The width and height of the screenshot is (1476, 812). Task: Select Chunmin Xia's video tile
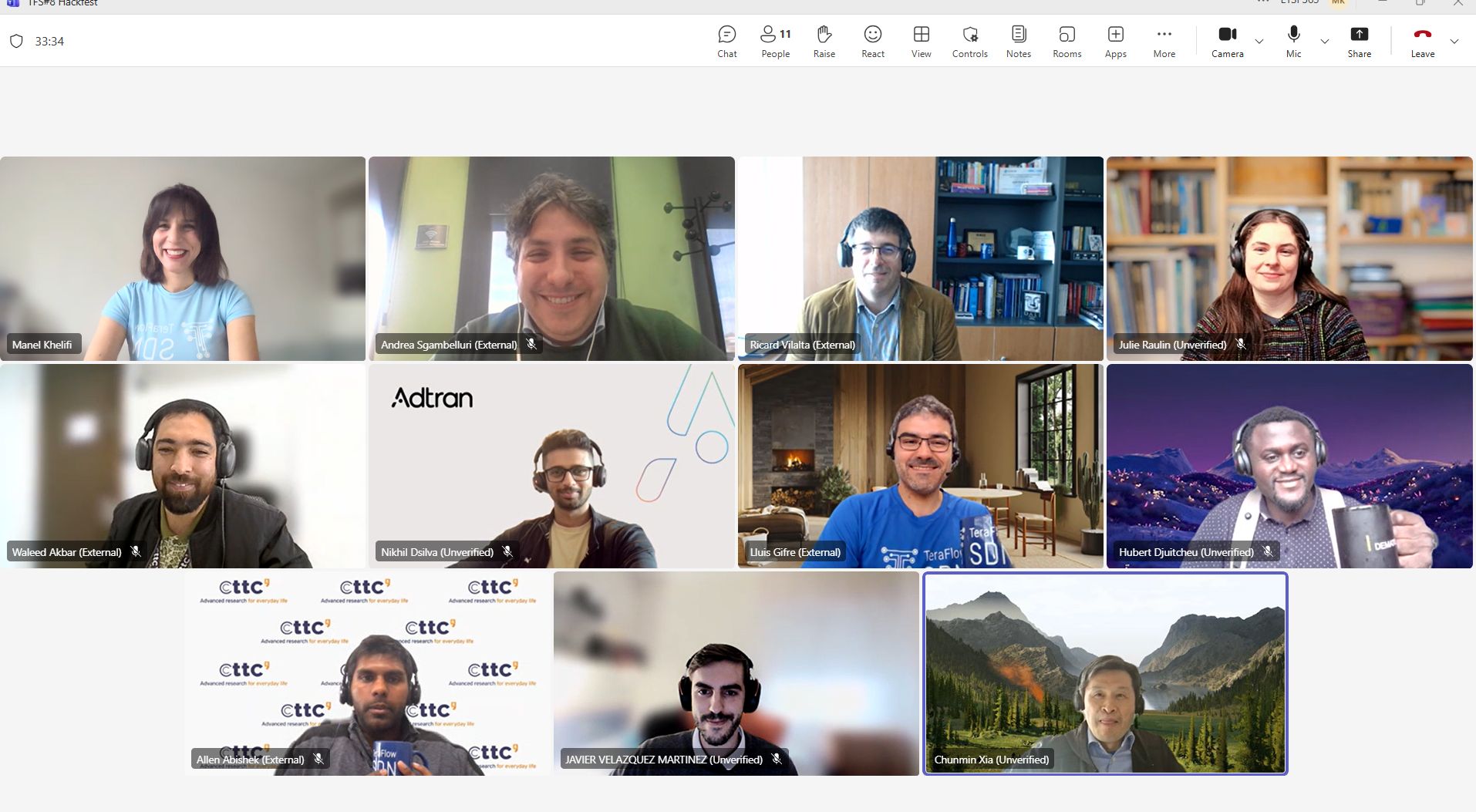click(1104, 672)
